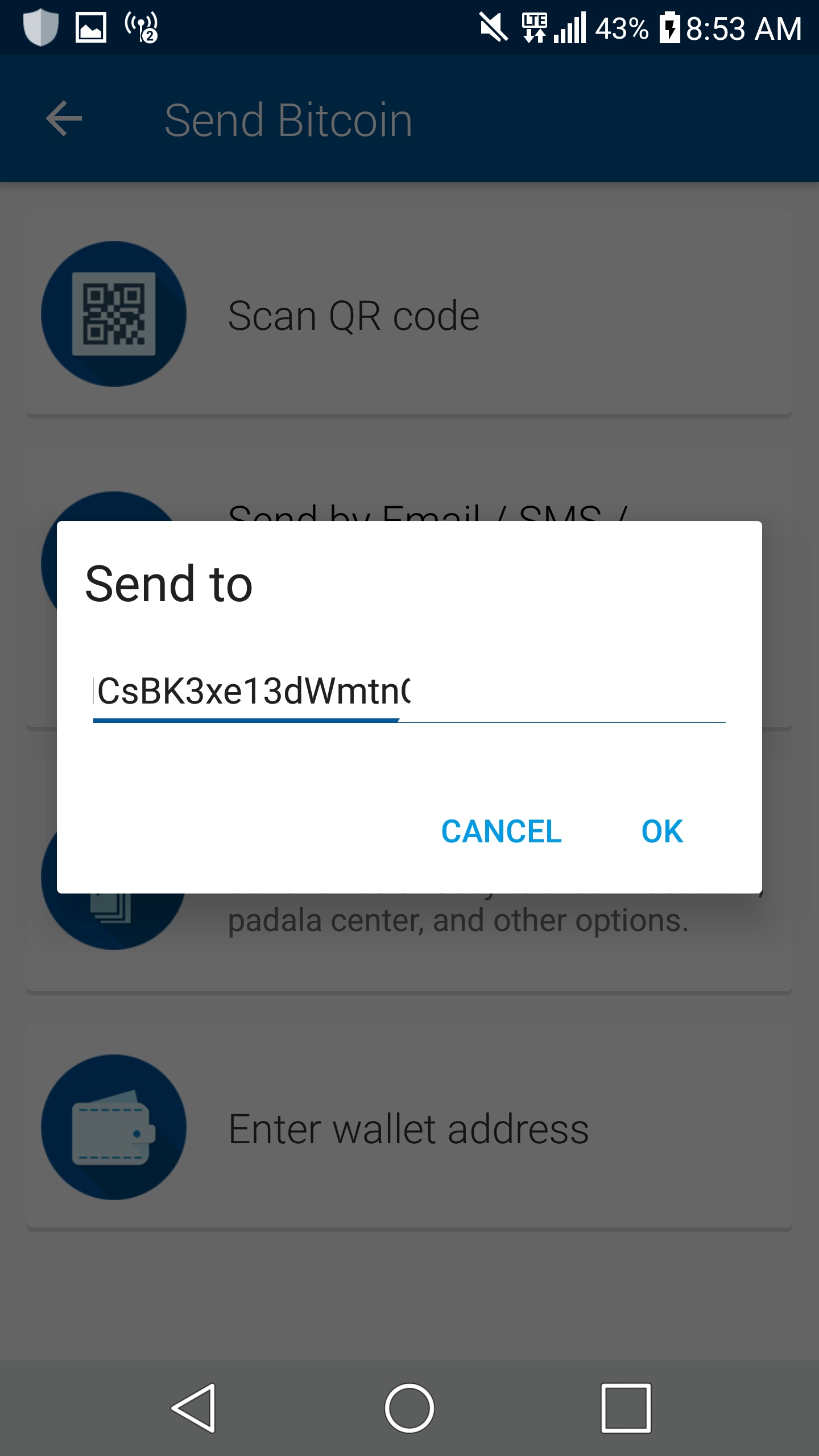Viewport: 819px width, 1456px height.
Task: Select the Enter wallet address option
Action: [409, 1127]
